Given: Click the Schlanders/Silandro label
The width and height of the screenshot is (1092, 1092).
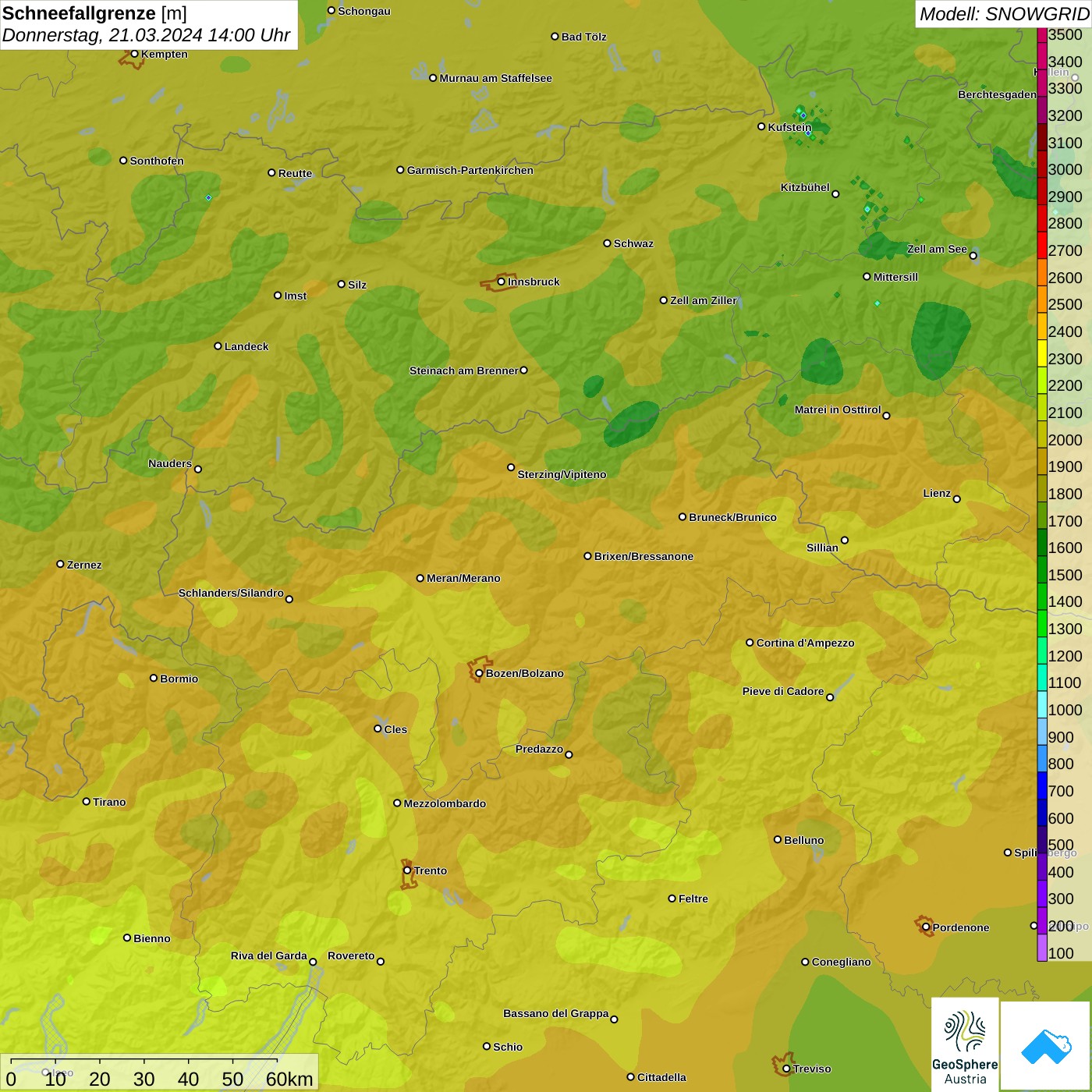Looking at the screenshot, I should click(231, 593).
